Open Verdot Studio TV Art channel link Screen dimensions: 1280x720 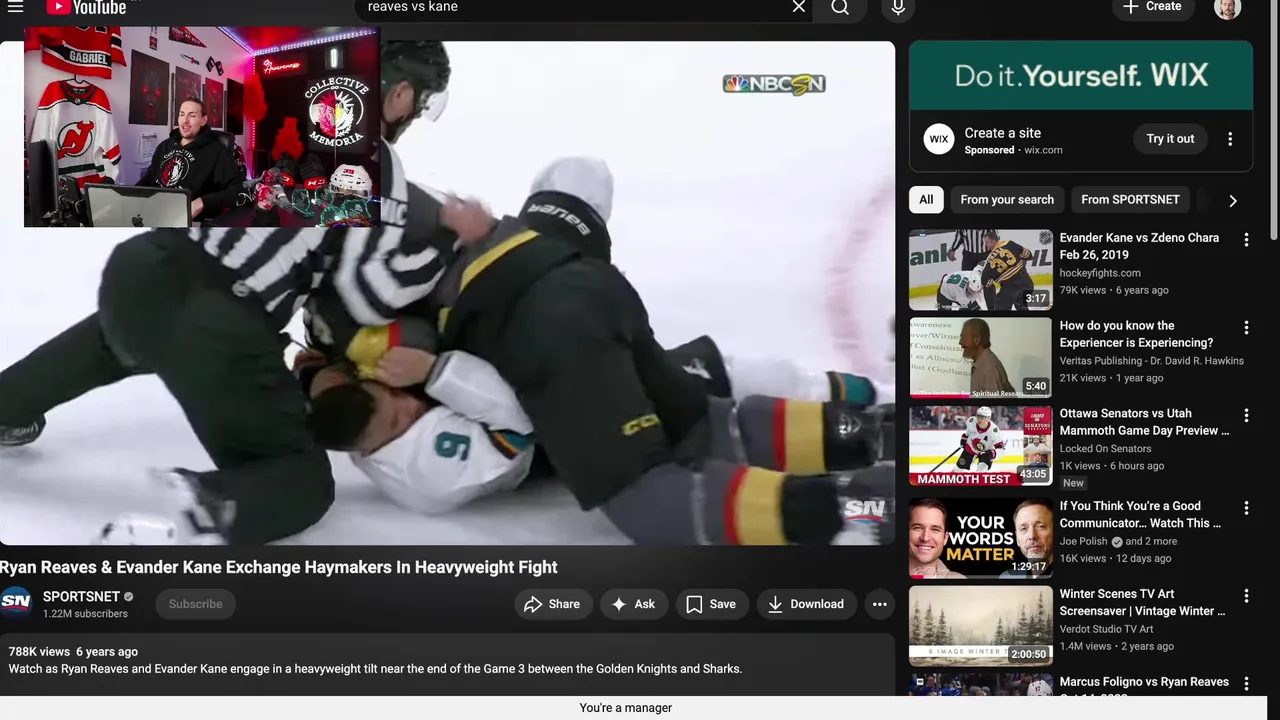pyautogui.click(x=1106, y=629)
